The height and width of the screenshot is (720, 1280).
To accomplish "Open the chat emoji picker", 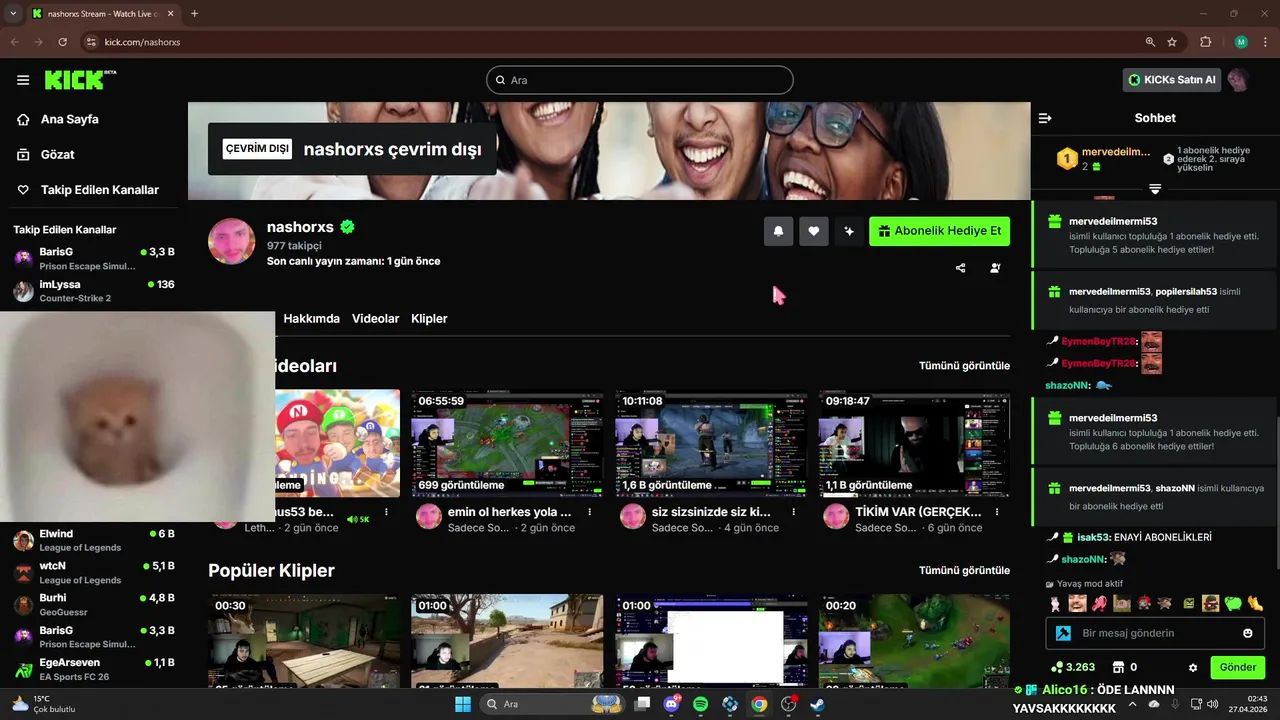I will pyautogui.click(x=1247, y=633).
